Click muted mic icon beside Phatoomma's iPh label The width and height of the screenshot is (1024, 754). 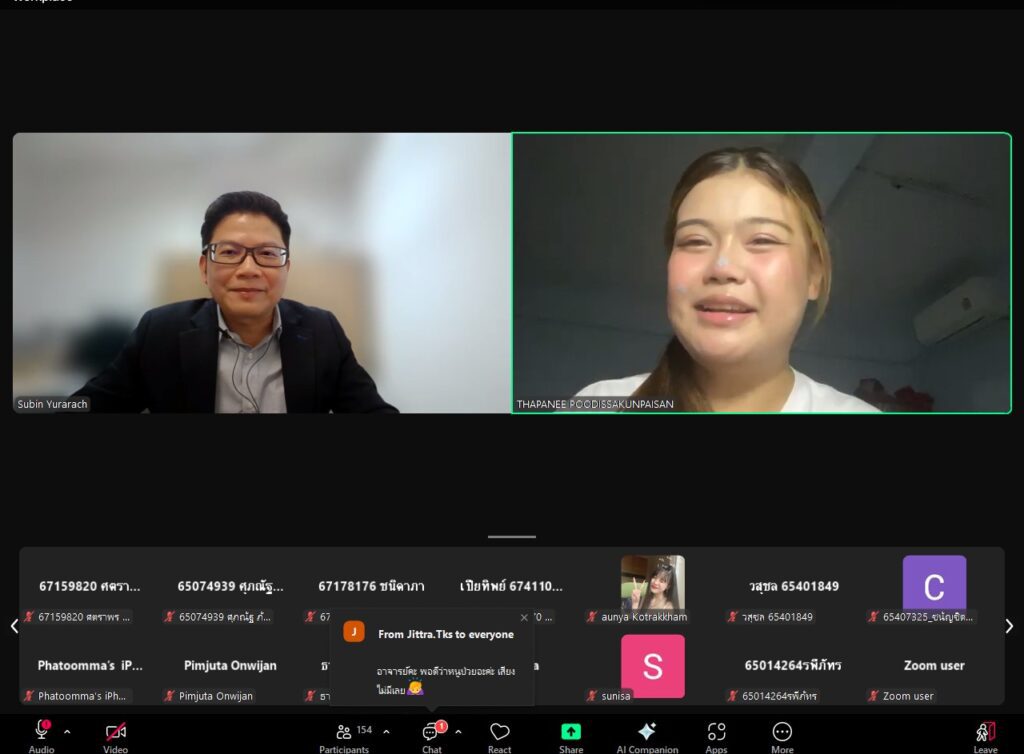pos(29,696)
